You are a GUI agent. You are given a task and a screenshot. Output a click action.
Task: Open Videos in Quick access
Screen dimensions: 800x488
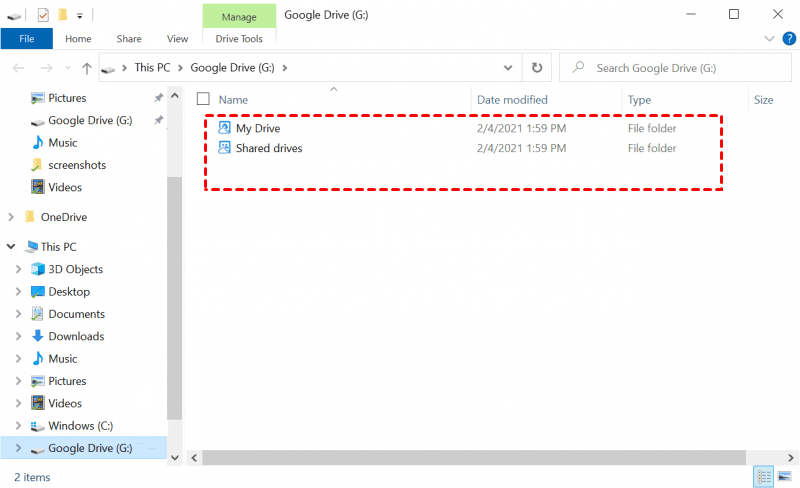click(65, 187)
